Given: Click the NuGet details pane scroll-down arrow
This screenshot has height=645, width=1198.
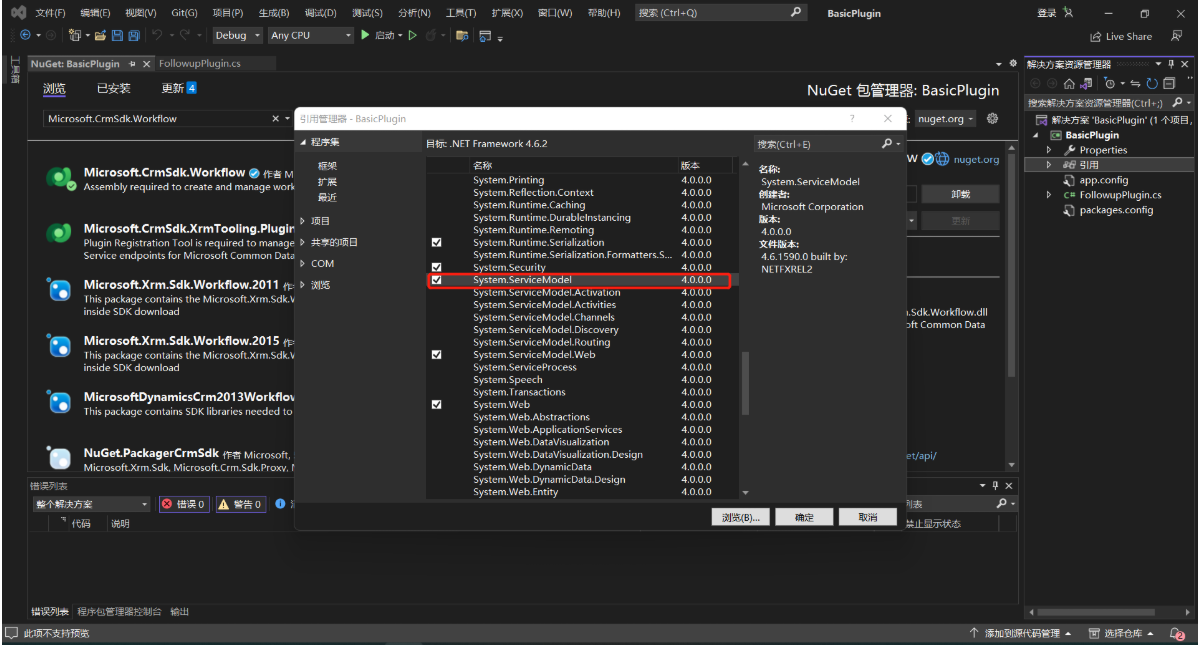Looking at the screenshot, I should point(1012,465).
